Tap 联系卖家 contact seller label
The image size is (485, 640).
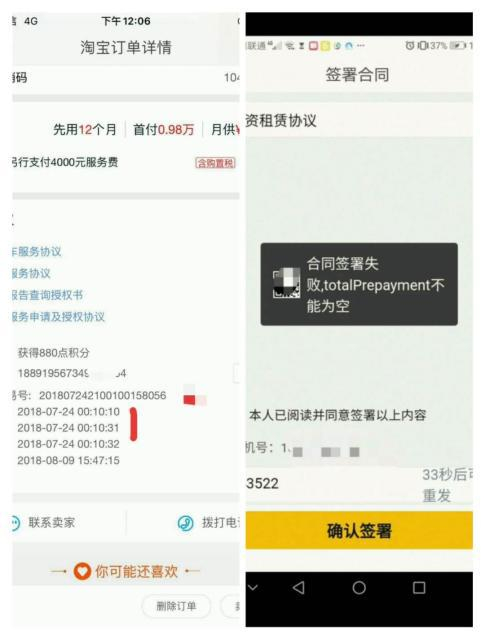[x=52, y=523]
